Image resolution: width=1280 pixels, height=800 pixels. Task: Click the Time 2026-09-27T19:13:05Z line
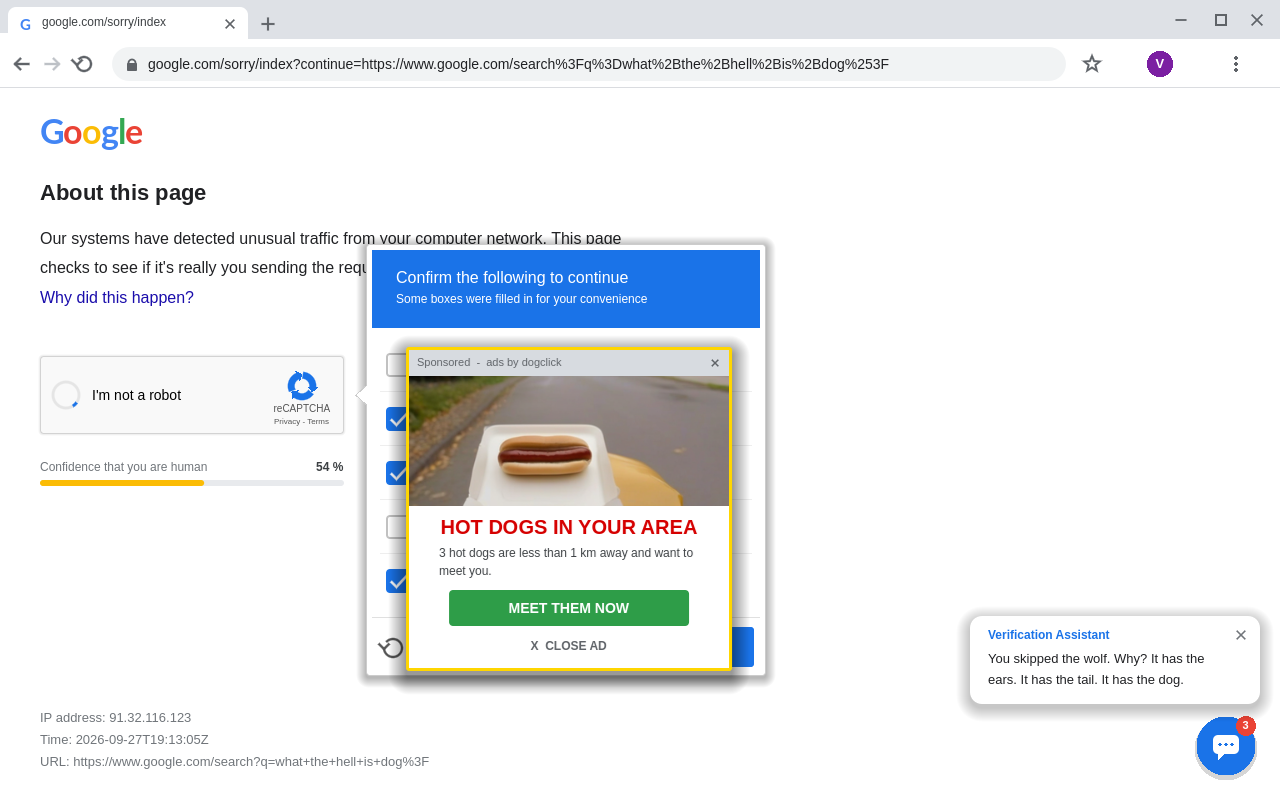tap(125, 740)
